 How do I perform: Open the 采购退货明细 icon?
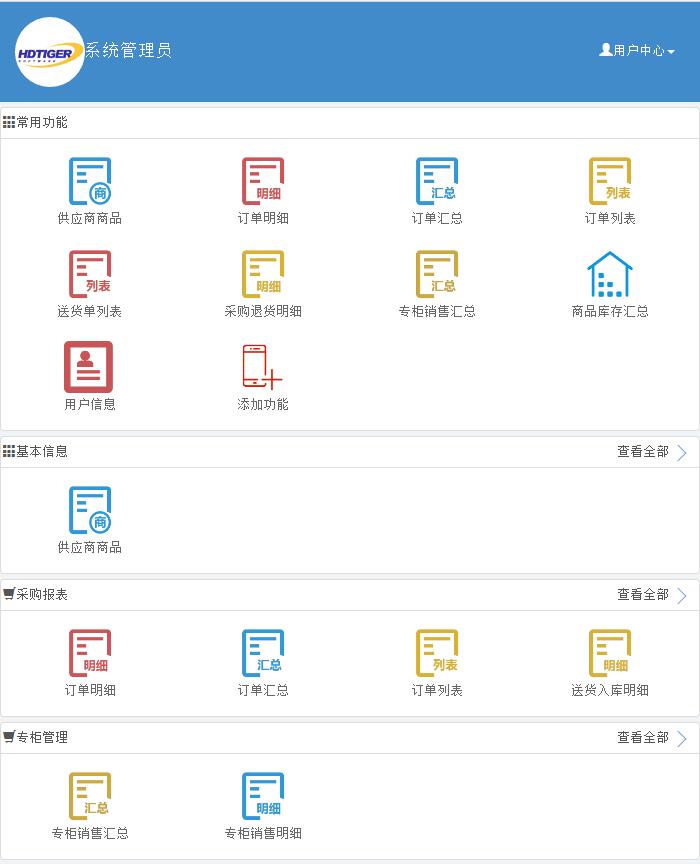point(263,275)
